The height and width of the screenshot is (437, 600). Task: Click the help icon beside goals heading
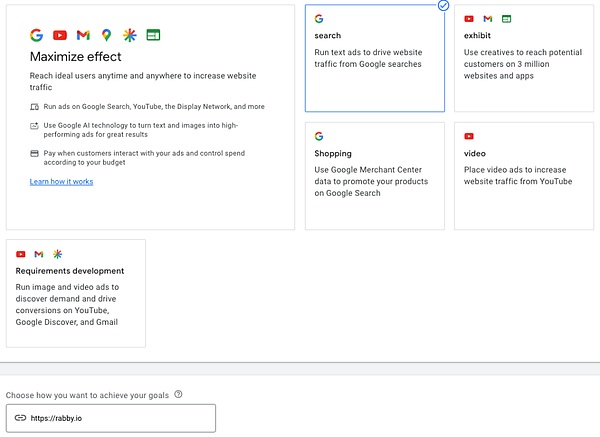point(178,394)
